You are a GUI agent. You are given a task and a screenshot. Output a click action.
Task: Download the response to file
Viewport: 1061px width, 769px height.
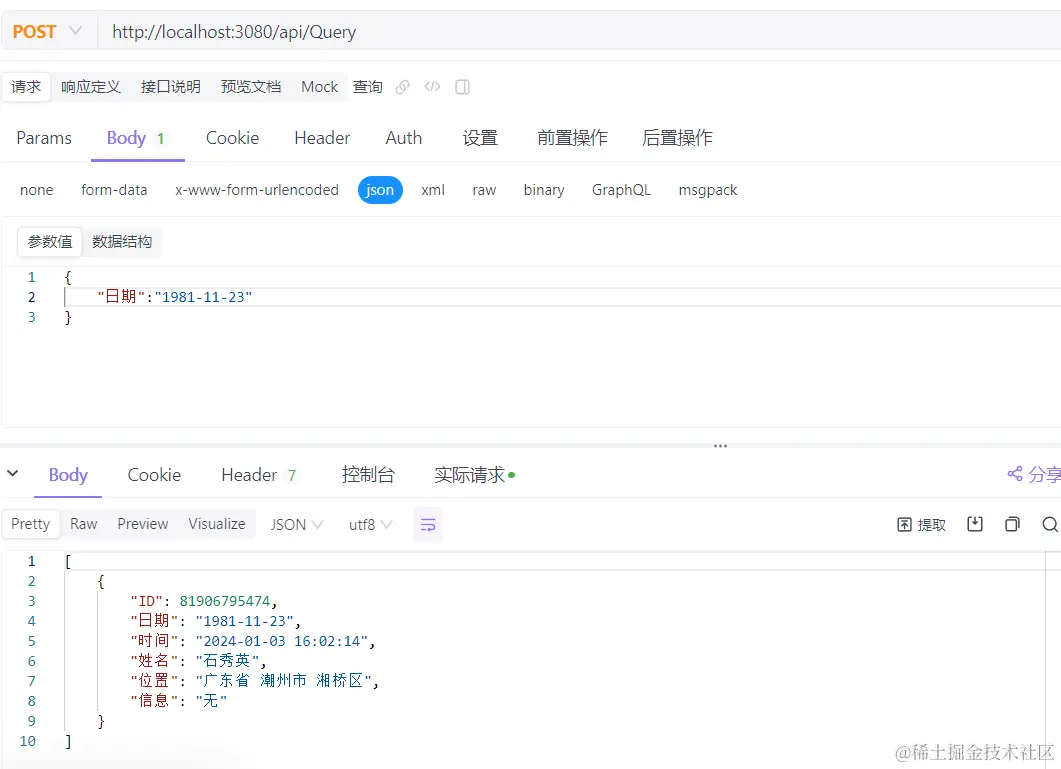[975, 524]
